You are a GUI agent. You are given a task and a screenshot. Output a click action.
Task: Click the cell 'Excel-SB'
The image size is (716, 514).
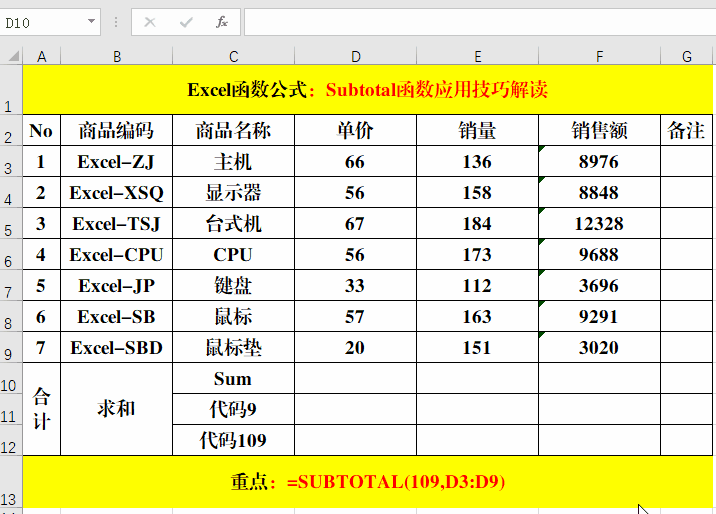tap(116, 316)
